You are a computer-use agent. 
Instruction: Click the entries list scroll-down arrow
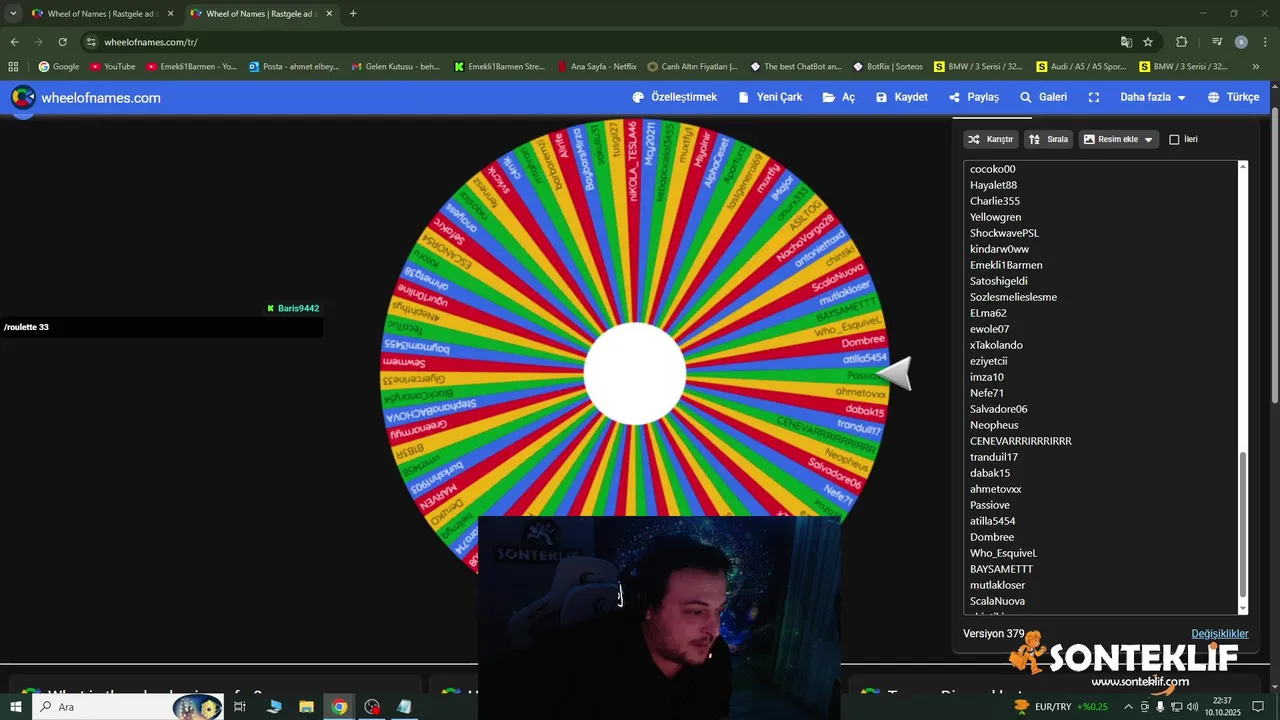click(1243, 608)
